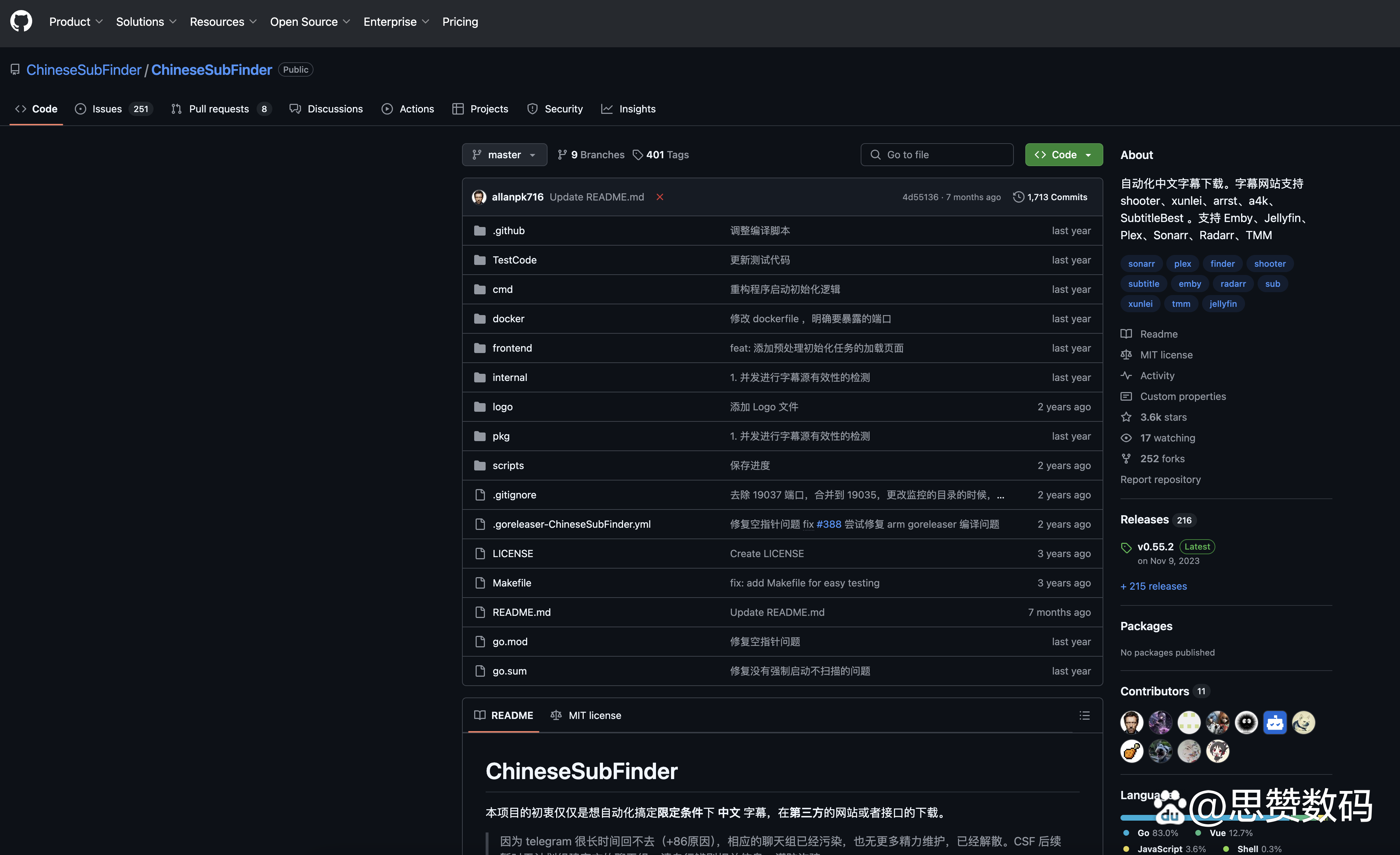Click the scripts folder icon

click(x=480, y=465)
